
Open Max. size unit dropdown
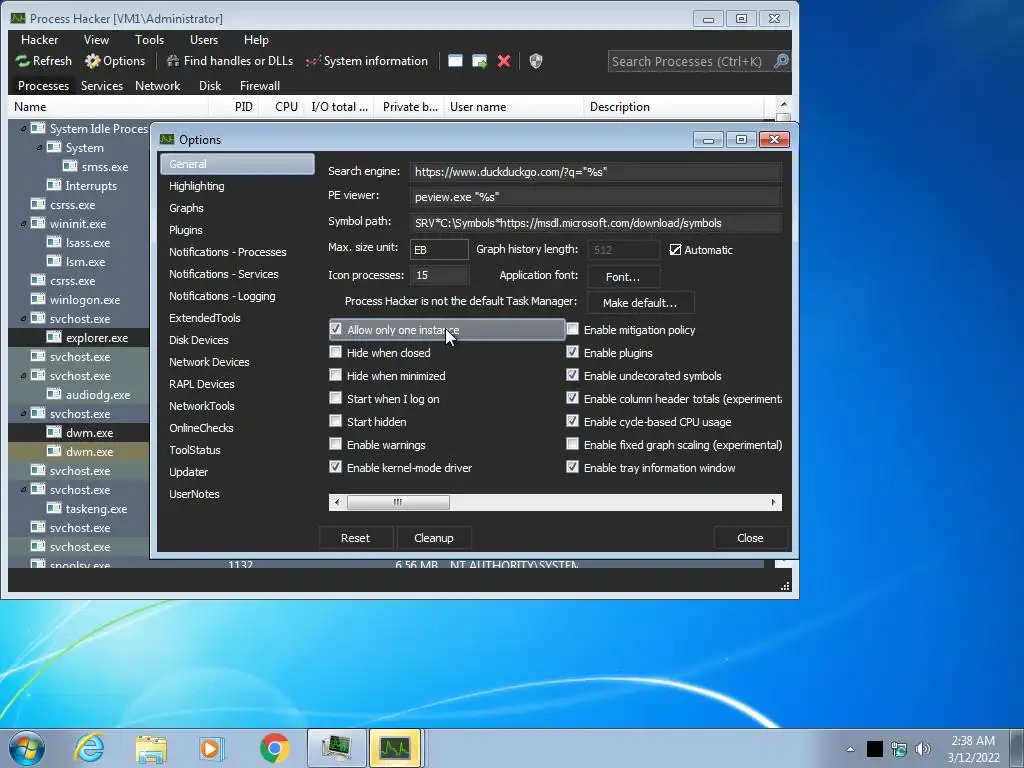[439, 249]
